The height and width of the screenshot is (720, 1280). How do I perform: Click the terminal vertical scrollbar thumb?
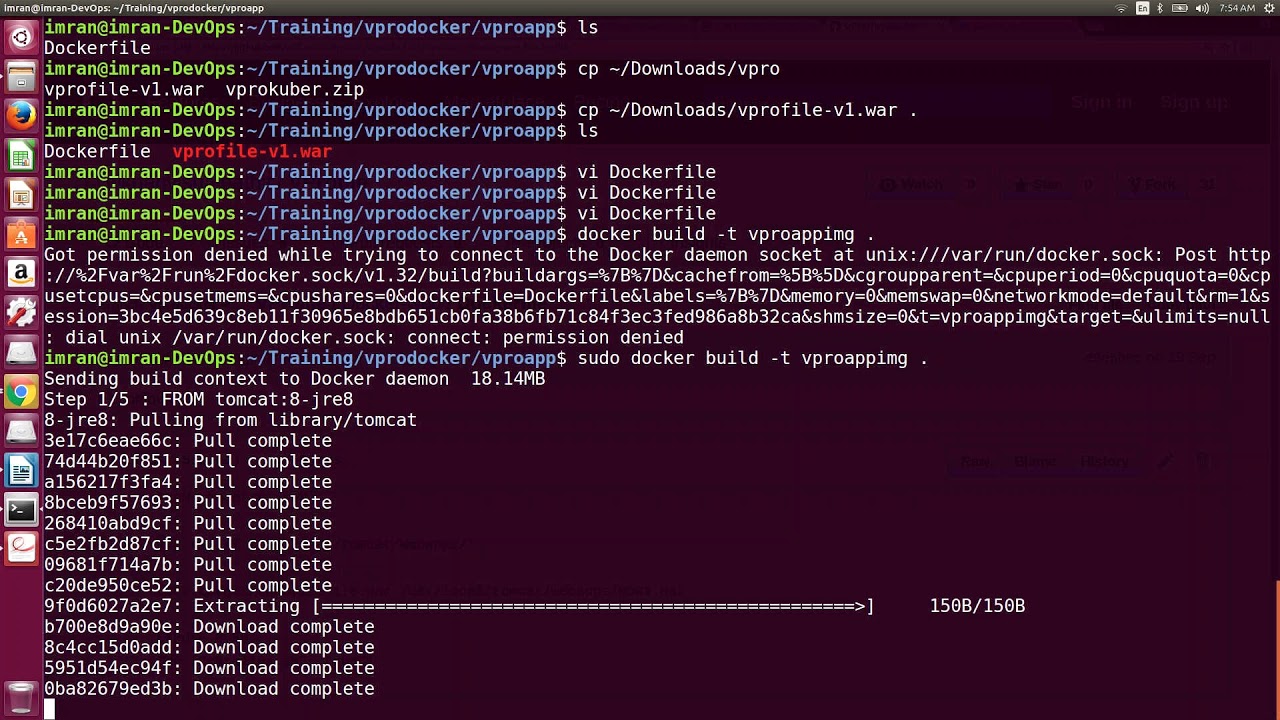click(1276, 649)
